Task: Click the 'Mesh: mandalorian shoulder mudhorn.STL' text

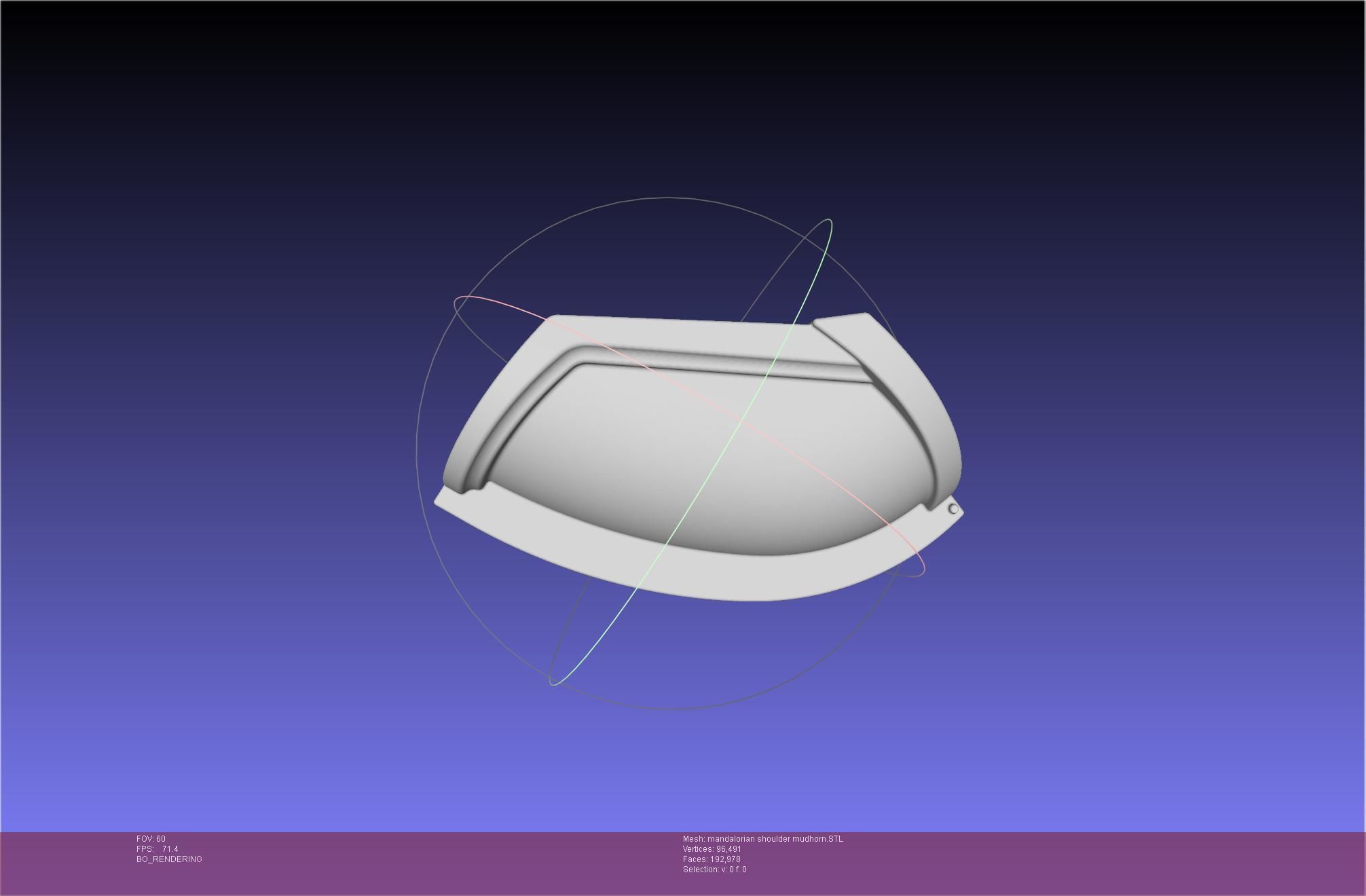Action: point(762,839)
